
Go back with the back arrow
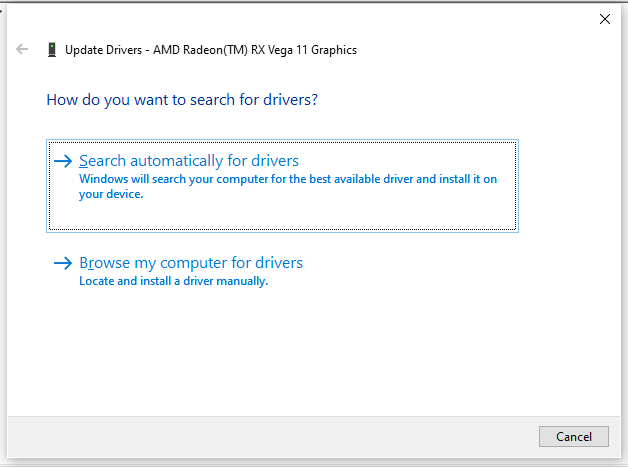click(22, 49)
